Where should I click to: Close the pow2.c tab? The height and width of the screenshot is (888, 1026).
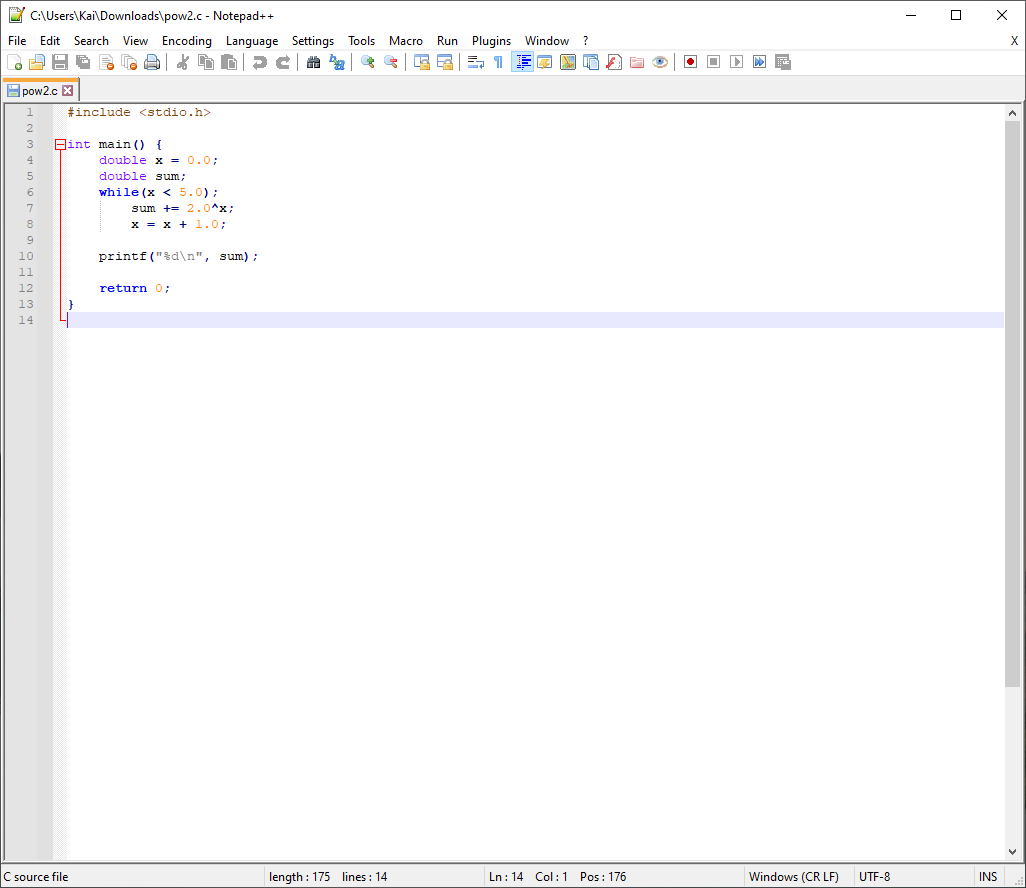[67, 89]
